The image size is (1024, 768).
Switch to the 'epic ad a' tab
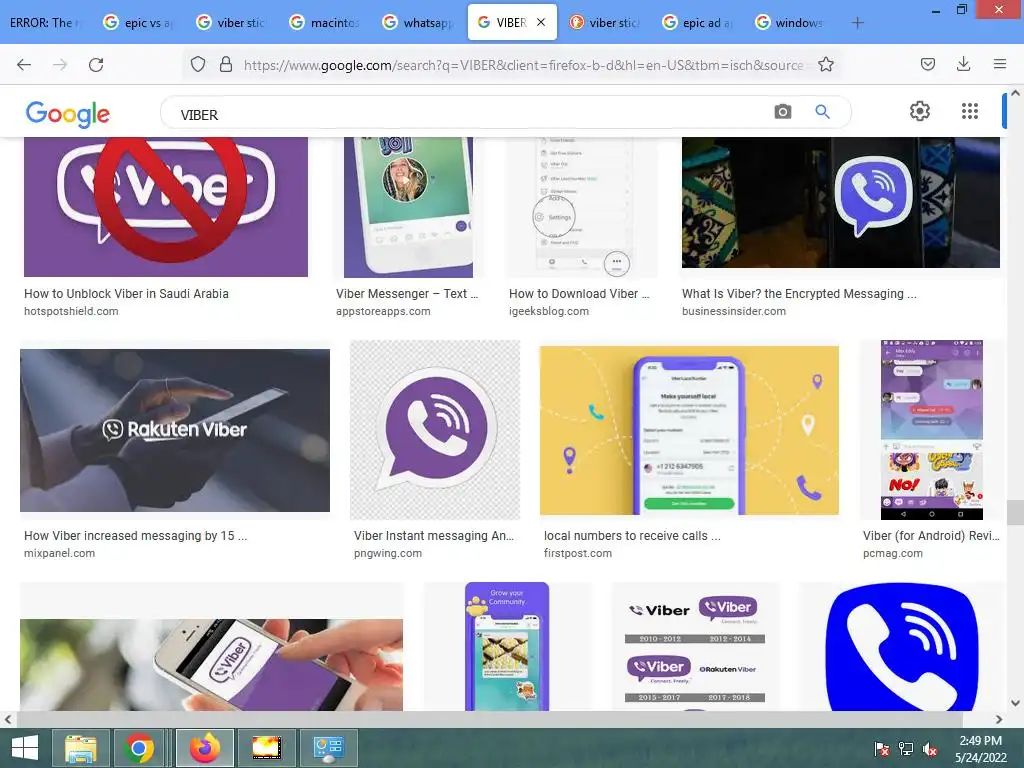697,23
